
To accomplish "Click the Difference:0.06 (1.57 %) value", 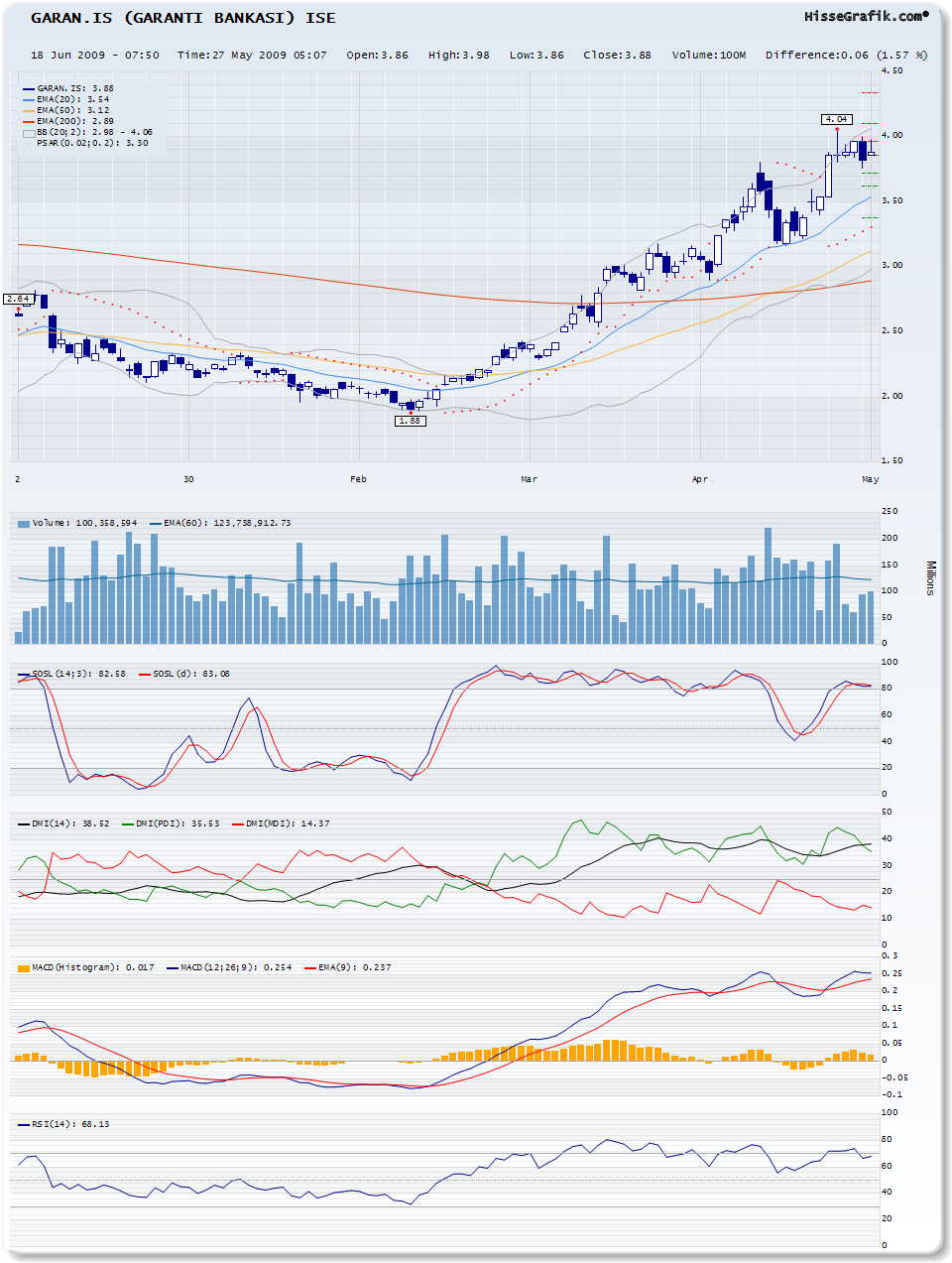I will click(x=846, y=55).
